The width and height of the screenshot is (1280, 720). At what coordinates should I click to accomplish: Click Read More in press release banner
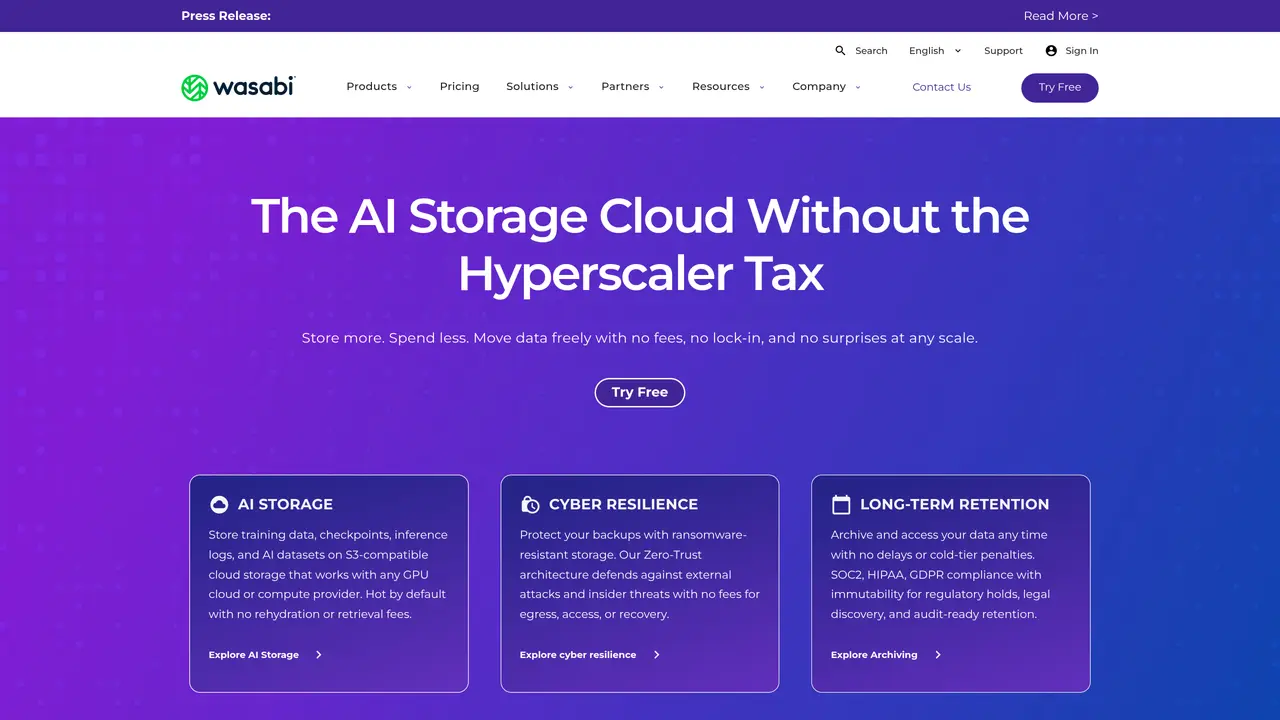[1061, 16]
